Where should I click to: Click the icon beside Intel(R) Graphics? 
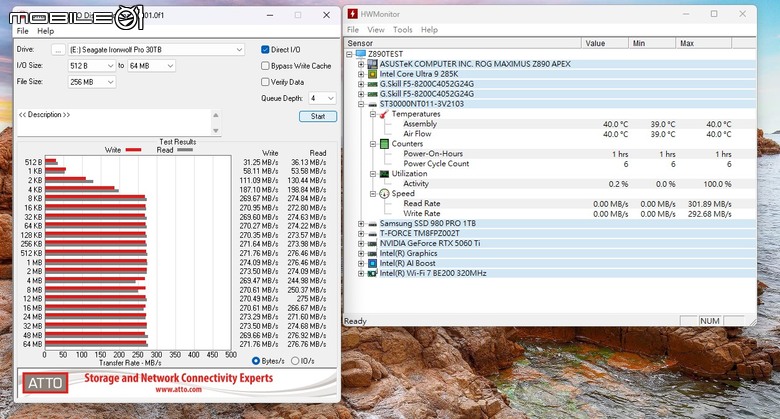[x=372, y=253]
